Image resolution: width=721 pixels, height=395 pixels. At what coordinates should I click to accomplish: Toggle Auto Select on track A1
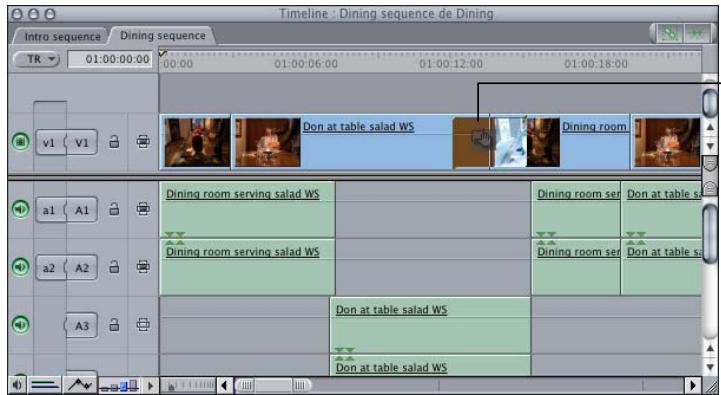[x=143, y=209]
